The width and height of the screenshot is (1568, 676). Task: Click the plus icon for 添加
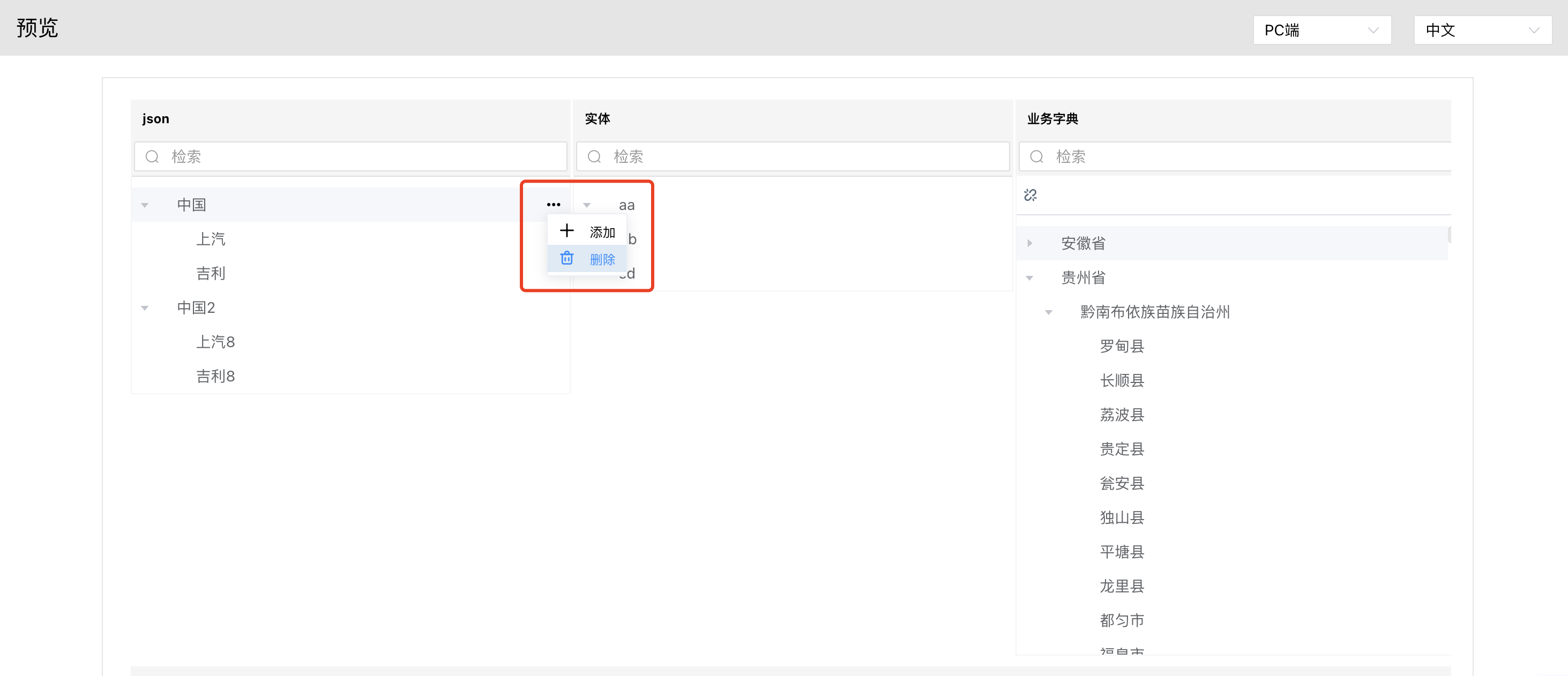pyautogui.click(x=566, y=231)
